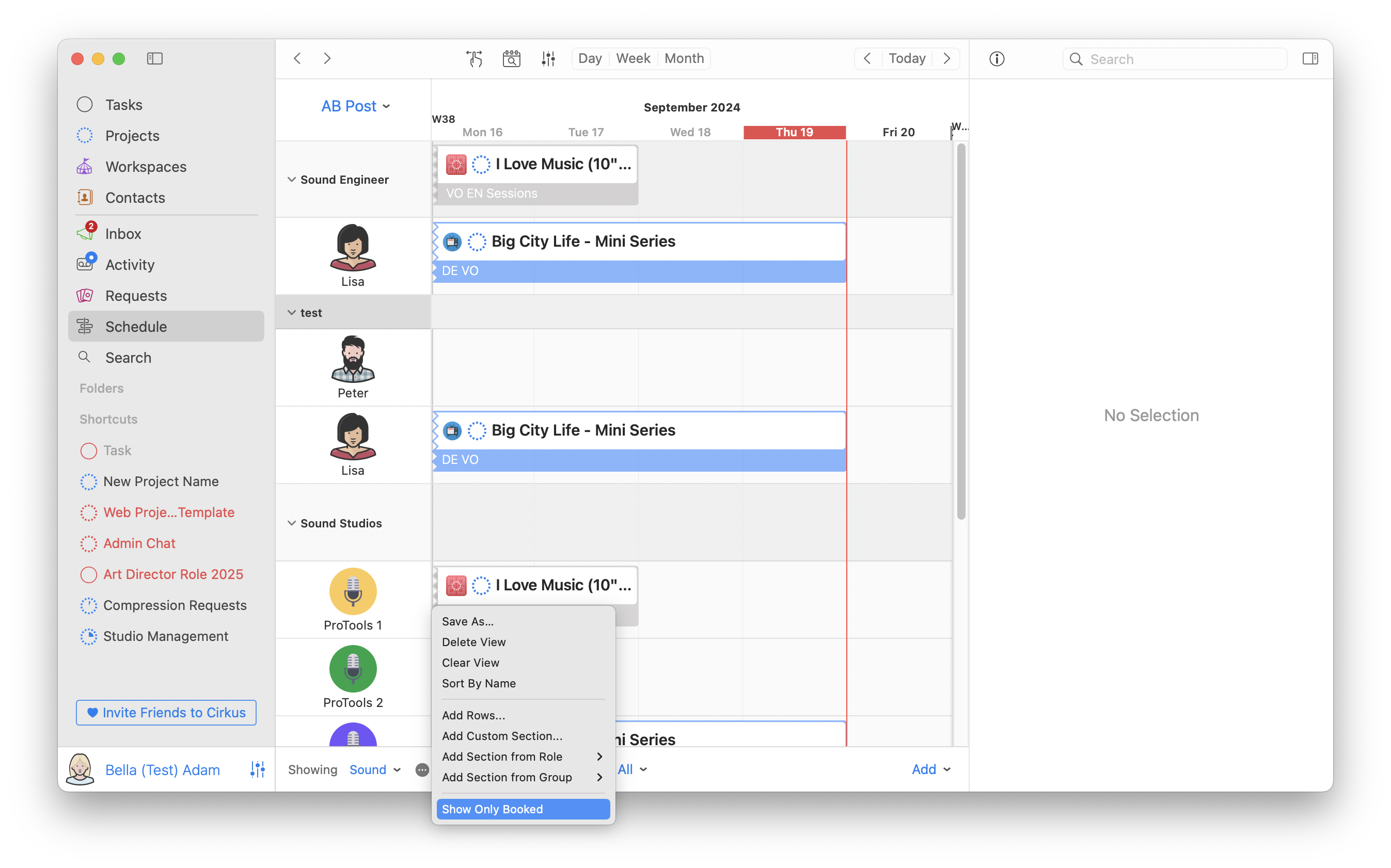
Task: Open the Inbox with two notifications
Action: [x=123, y=234]
